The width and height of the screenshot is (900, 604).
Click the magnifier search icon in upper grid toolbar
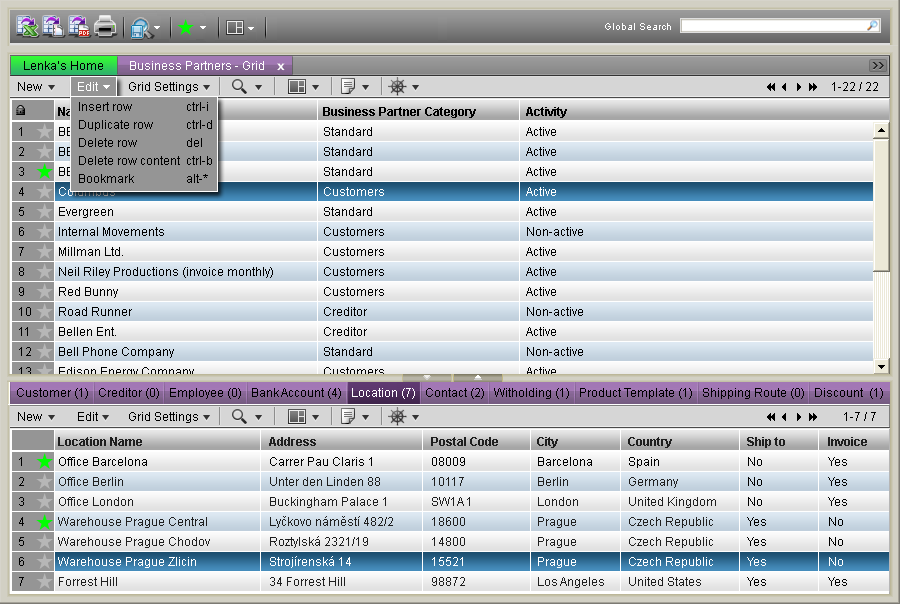[x=239, y=87]
